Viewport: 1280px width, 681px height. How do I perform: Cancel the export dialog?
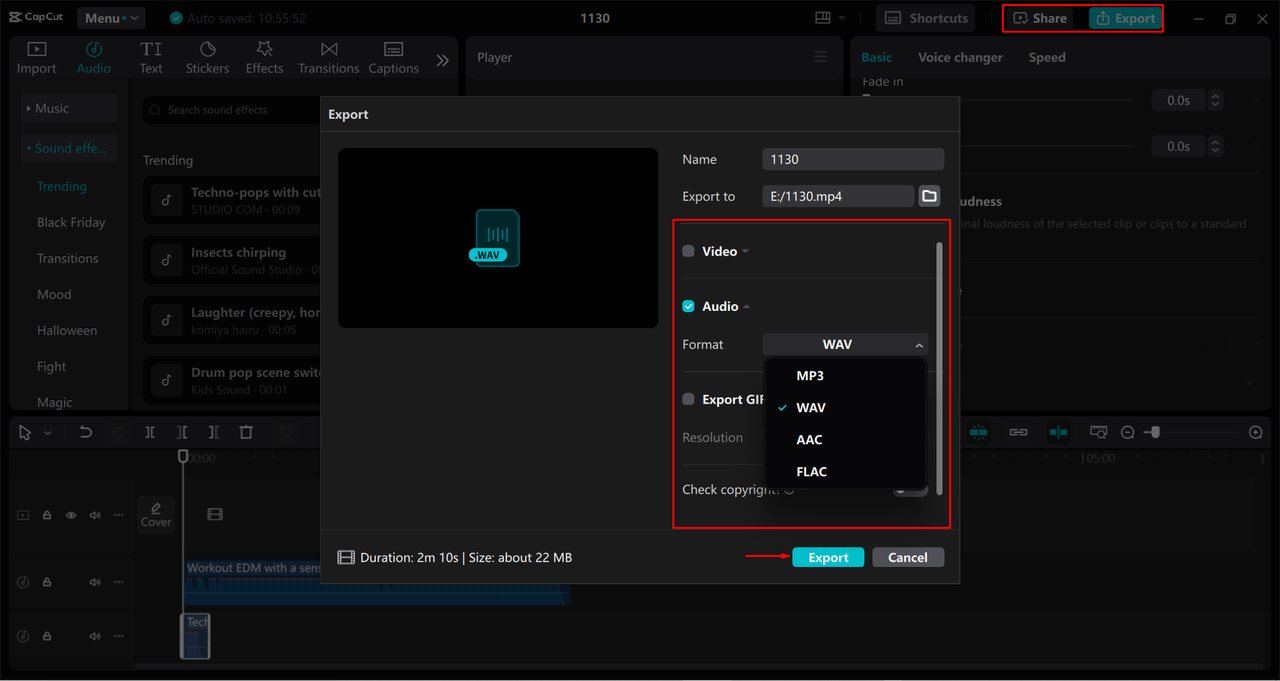(x=908, y=557)
